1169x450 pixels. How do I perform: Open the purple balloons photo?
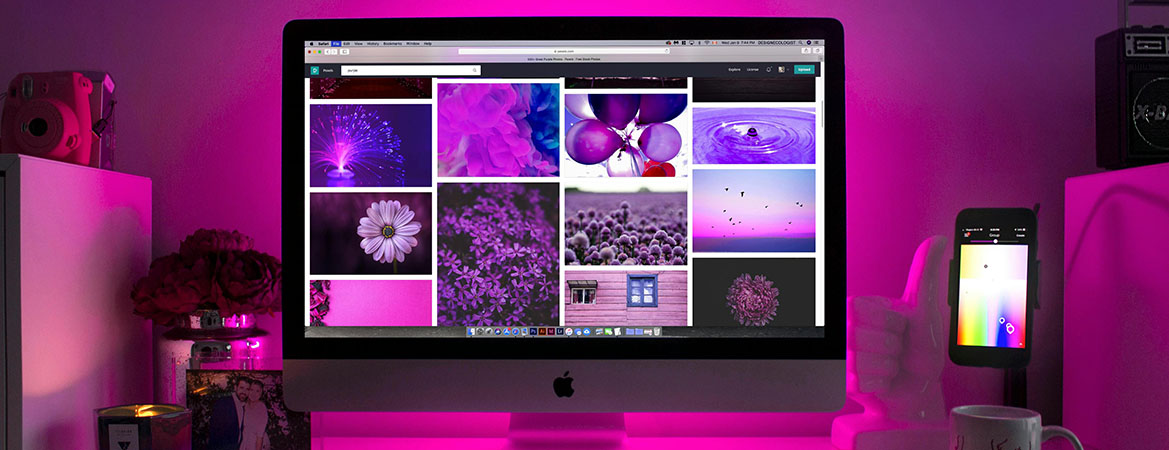tap(626, 135)
